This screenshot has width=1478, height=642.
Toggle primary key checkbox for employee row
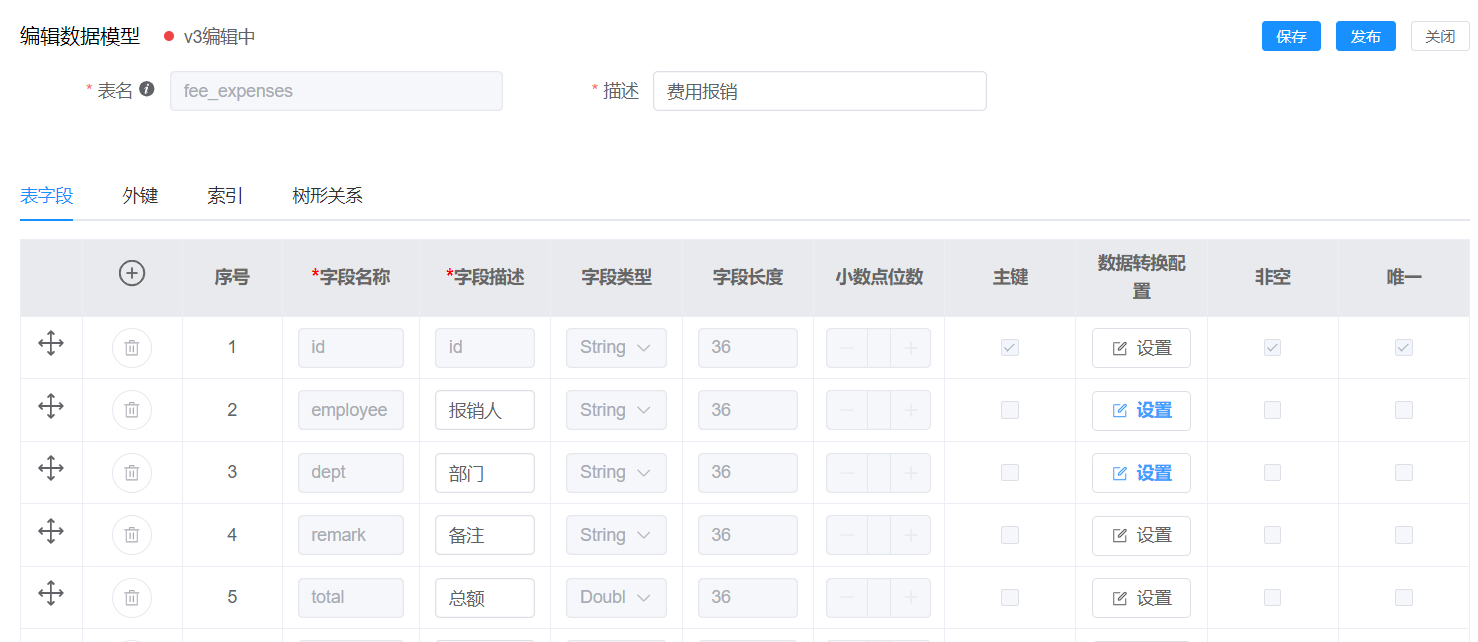1010,410
